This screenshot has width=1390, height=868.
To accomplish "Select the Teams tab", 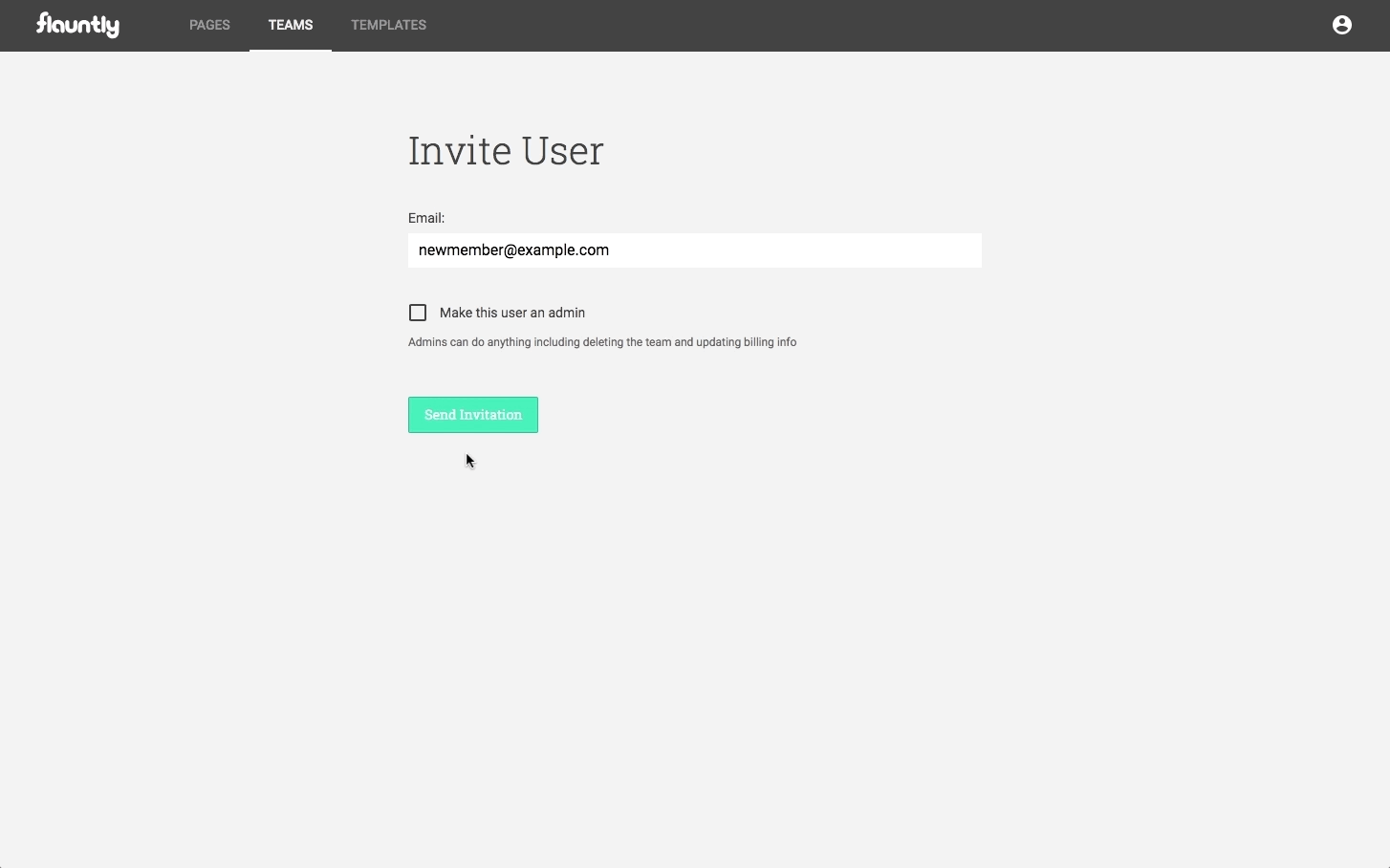I will coord(291,25).
